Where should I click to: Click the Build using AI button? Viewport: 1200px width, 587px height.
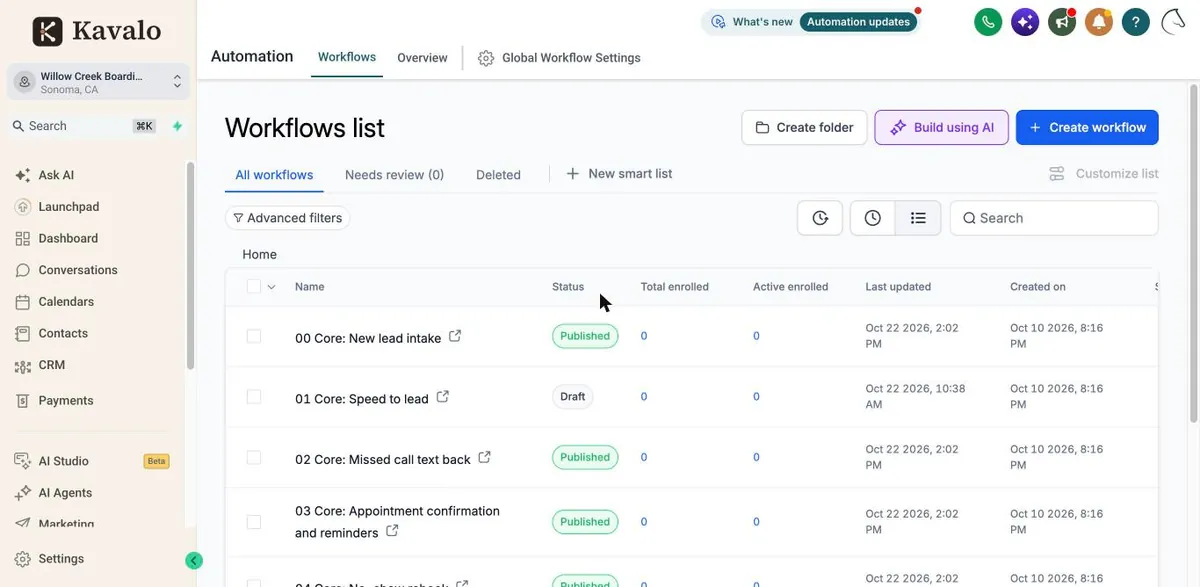[x=941, y=127]
